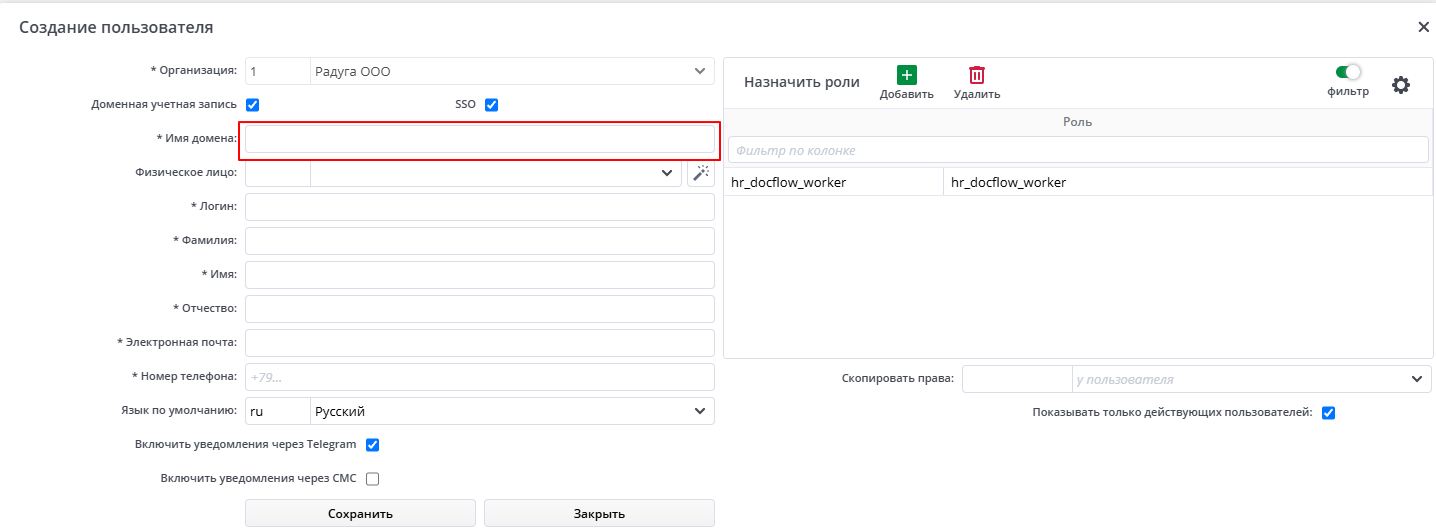
Task: Open the roles grid settings gear
Action: [1401, 85]
